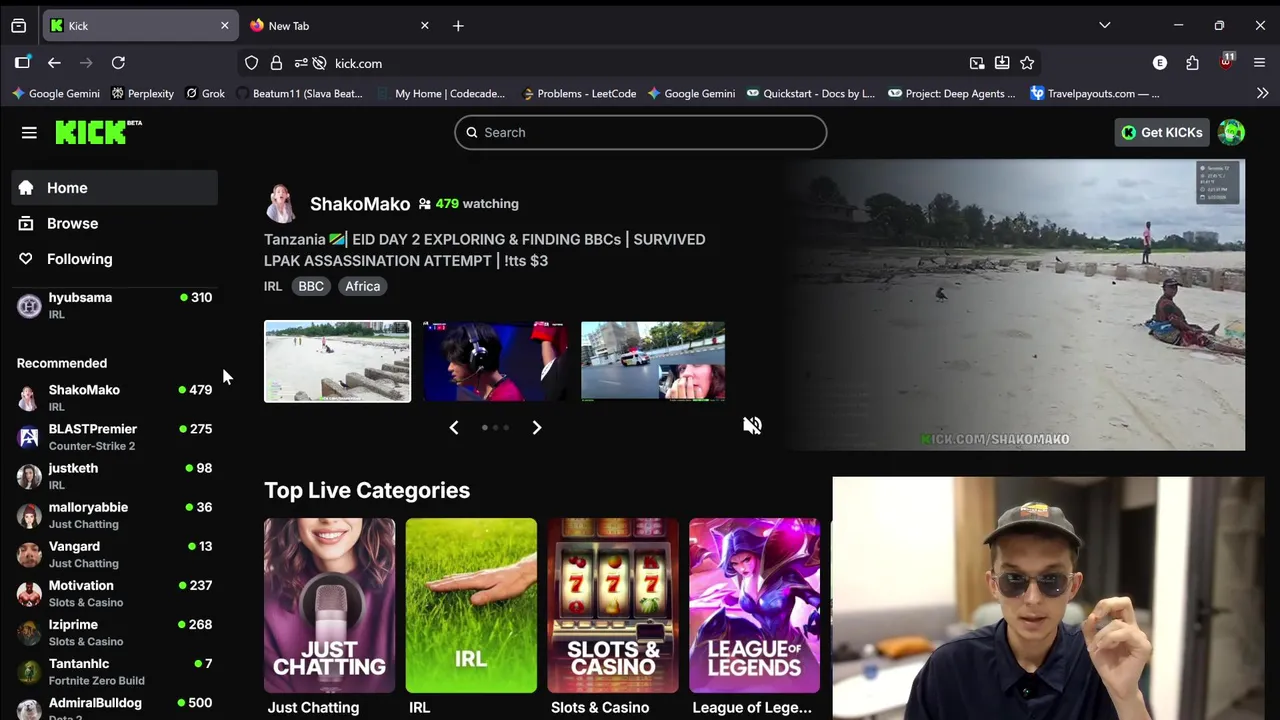The height and width of the screenshot is (720, 1280).
Task: Open Project: Deep Agents bookmark
Action: coord(952,94)
